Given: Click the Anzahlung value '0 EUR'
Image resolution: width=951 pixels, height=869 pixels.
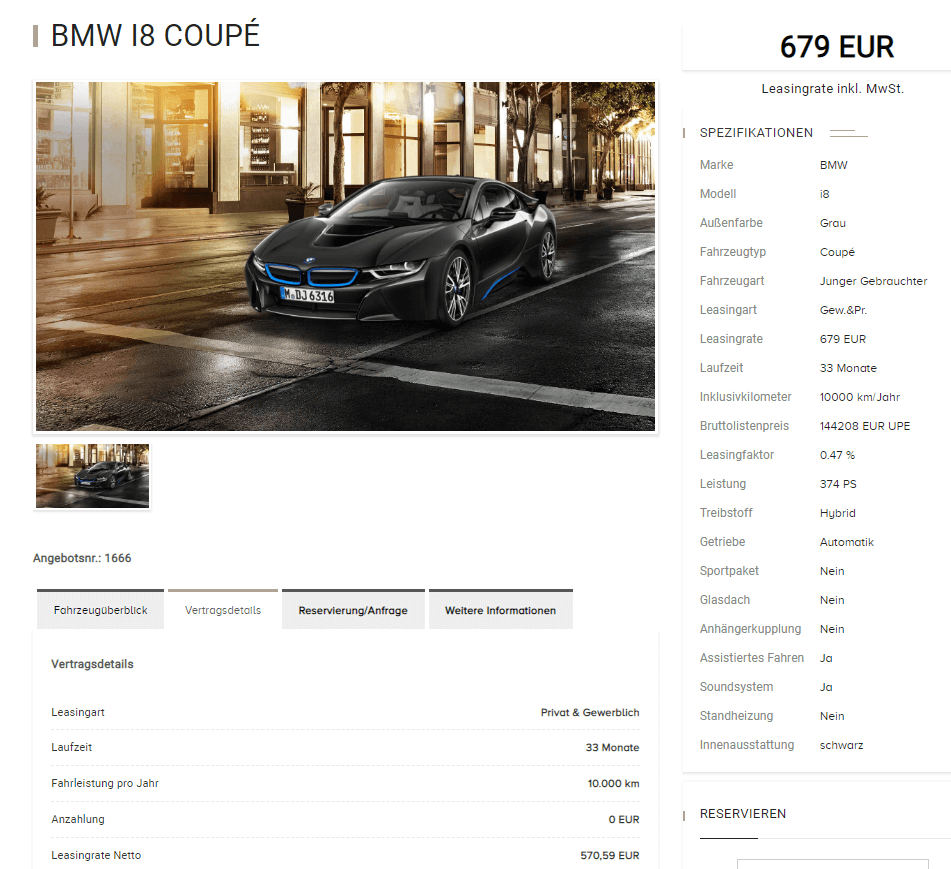Looking at the screenshot, I should (x=623, y=819).
